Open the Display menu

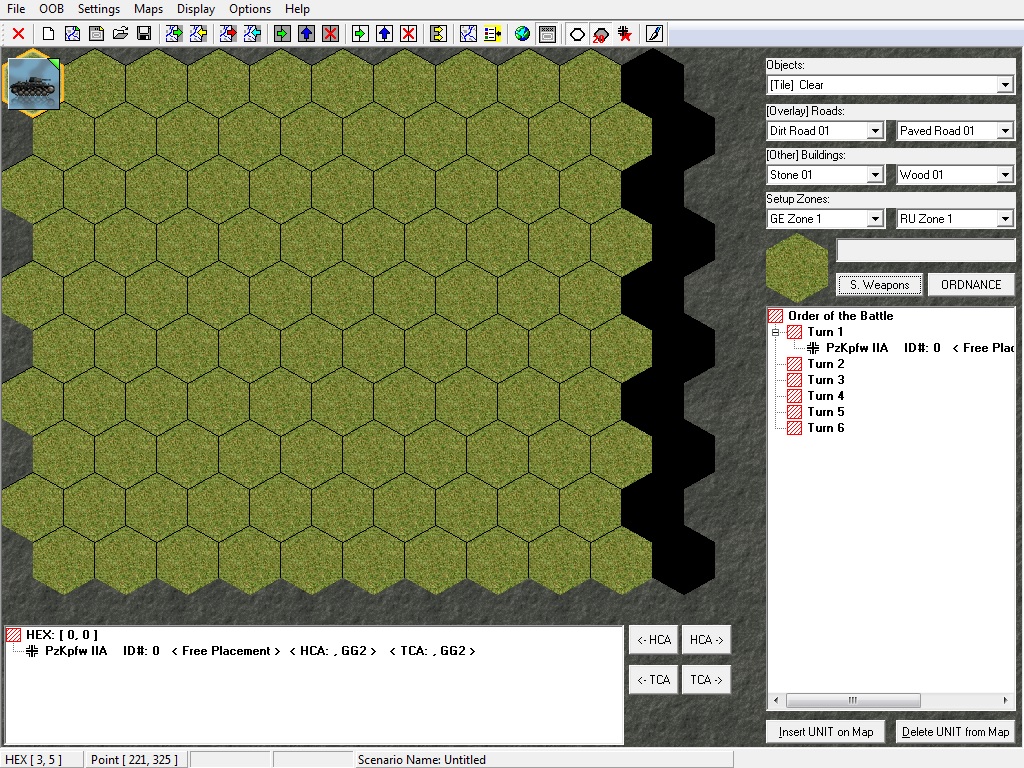(x=196, y=9)
